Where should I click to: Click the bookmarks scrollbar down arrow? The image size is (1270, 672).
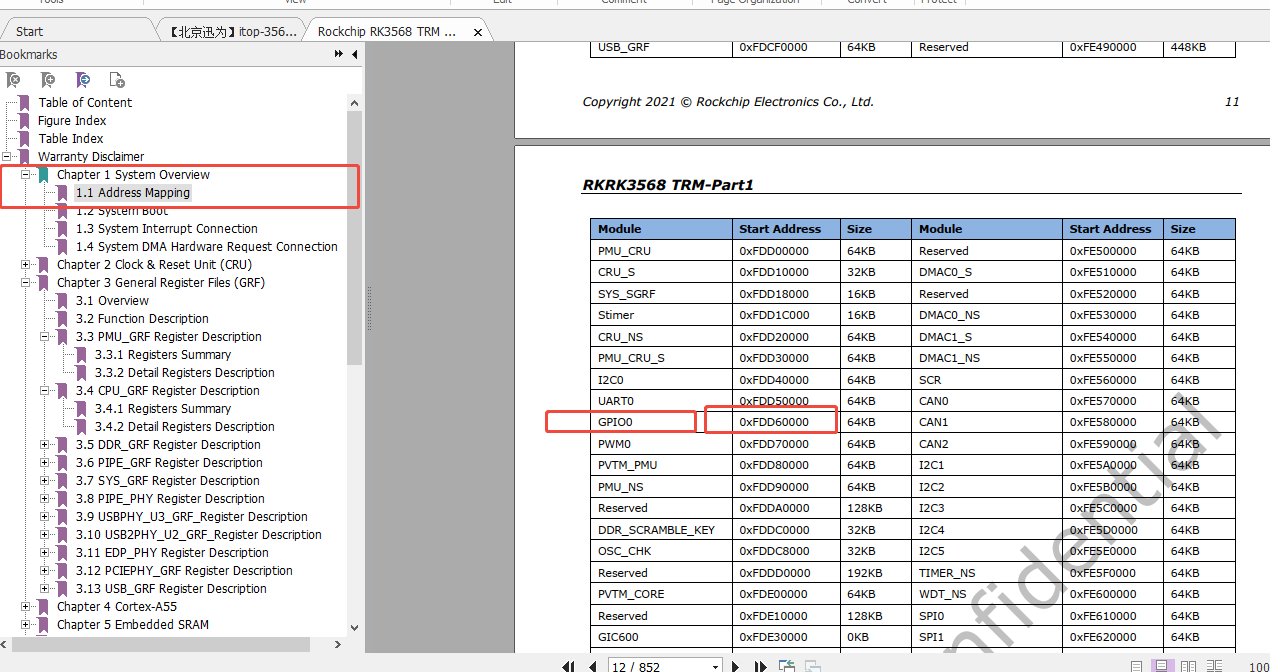click(x=354, y=627)
